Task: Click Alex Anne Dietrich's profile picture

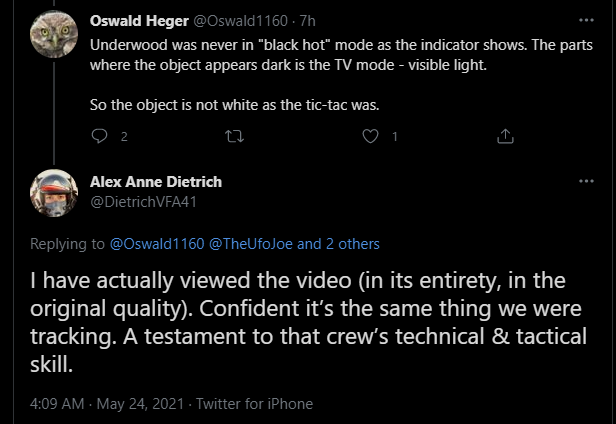Action: coord(53,192)
